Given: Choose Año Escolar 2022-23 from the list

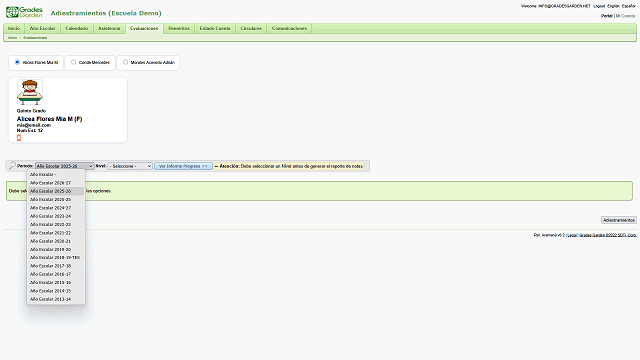Looking at the screenshot, I should [56, 224].
